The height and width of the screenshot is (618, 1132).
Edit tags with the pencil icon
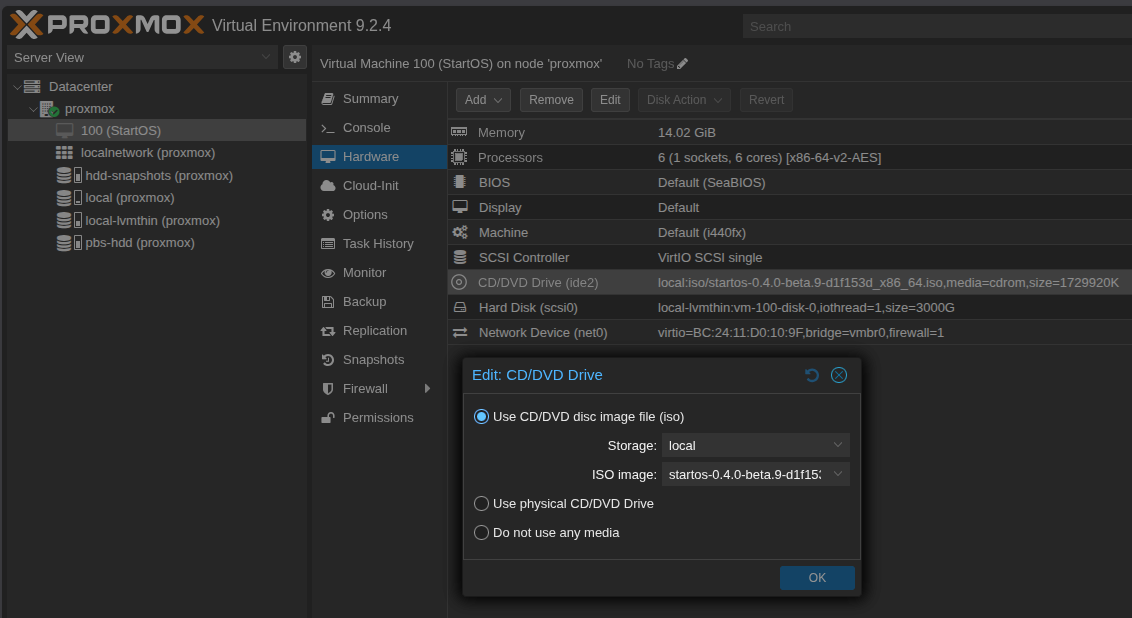coord(682,64)
